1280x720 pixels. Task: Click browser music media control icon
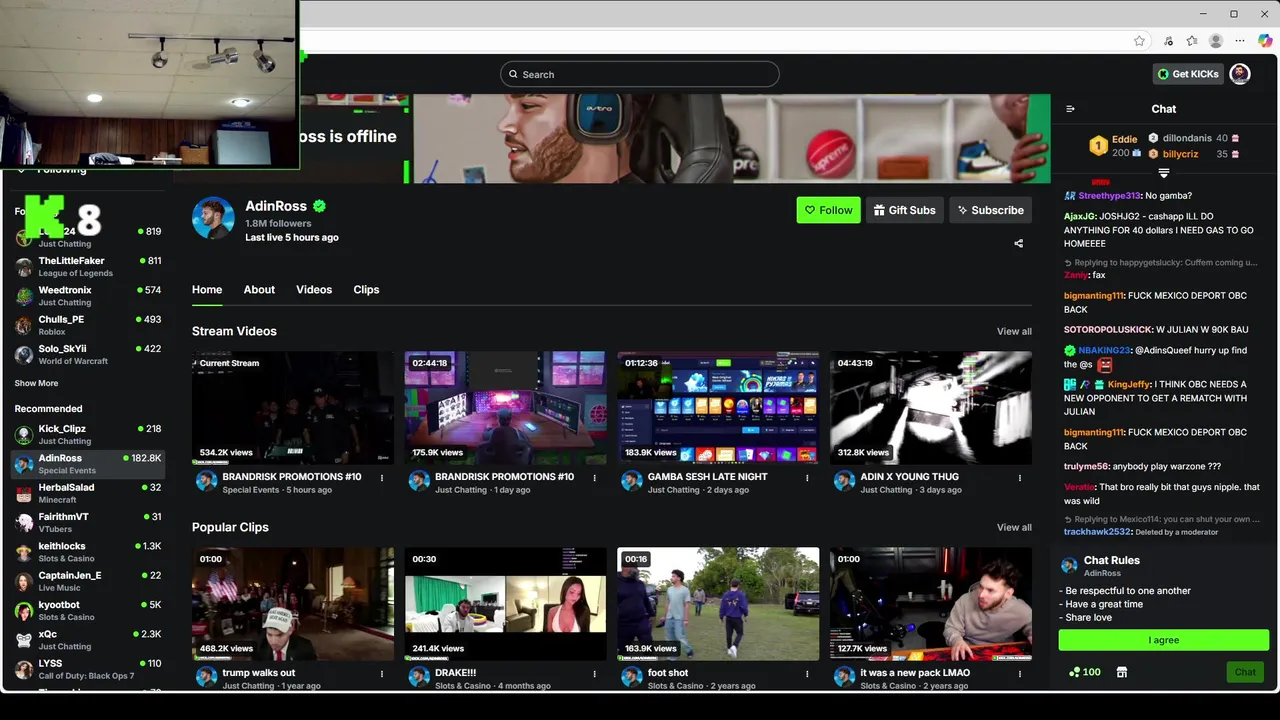pyautogui.click(x=1168, y=41)
